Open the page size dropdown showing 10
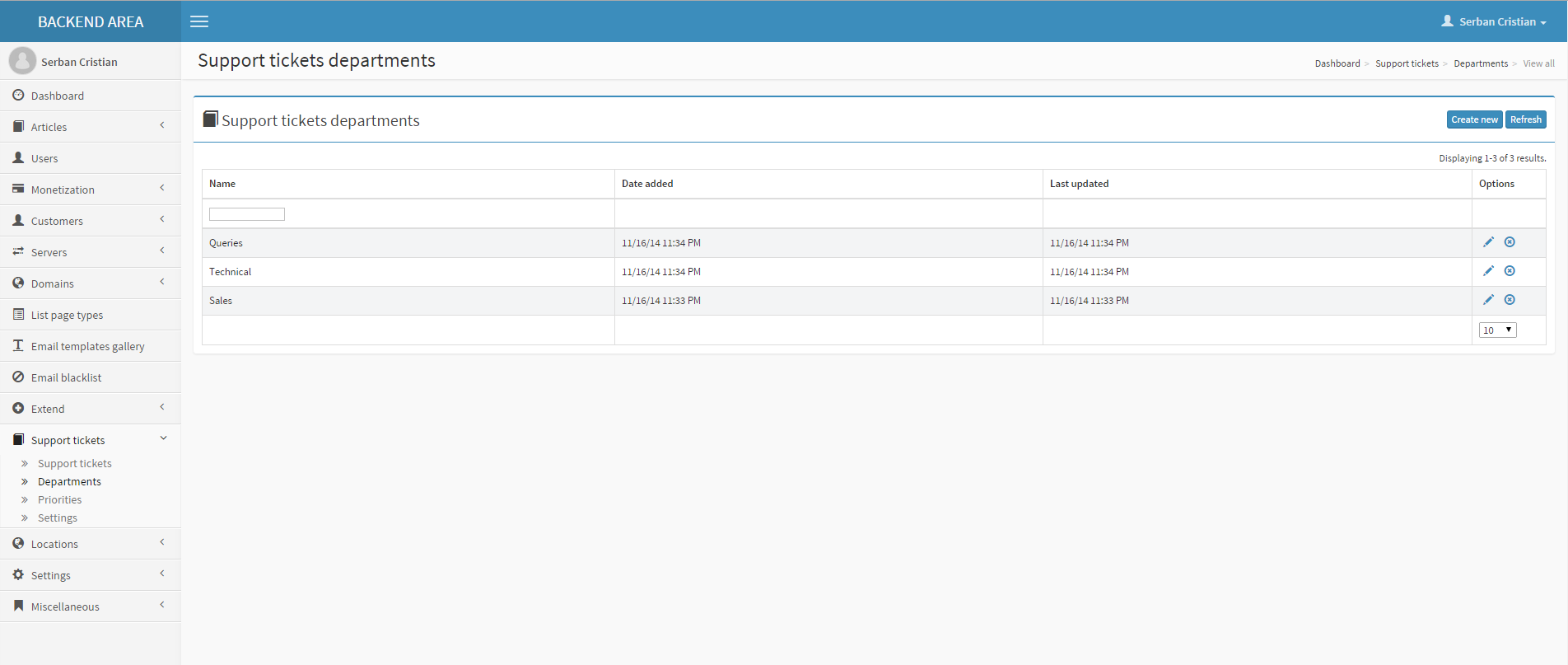Screen dimensions: 1568x665 (1497, 330)
